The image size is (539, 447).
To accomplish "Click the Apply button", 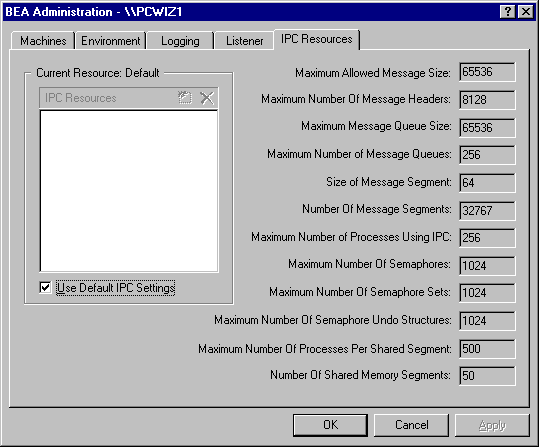I will tap(492, 425).
